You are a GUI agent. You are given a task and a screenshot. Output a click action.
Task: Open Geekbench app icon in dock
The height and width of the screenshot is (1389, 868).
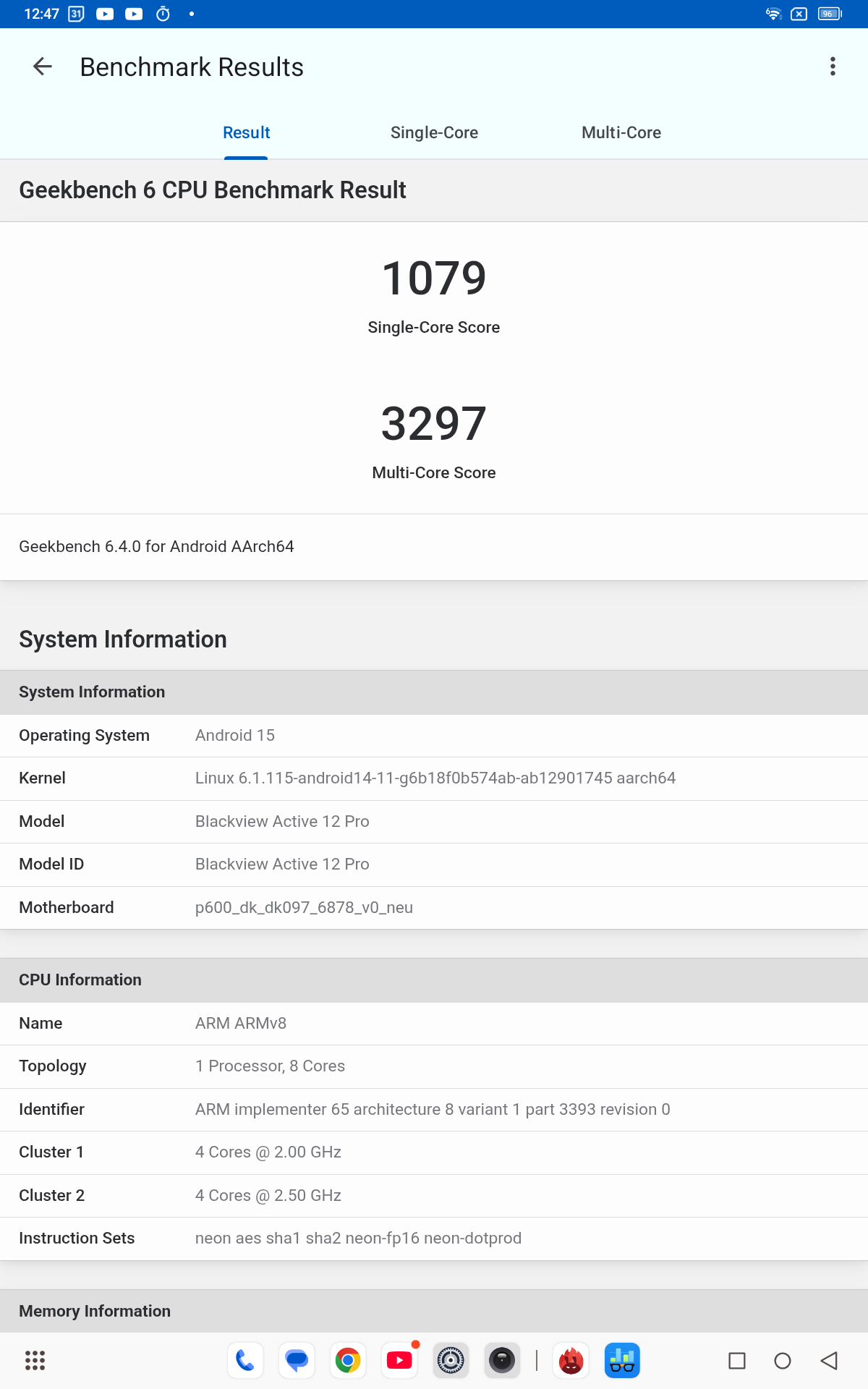tap(622, 1360)
